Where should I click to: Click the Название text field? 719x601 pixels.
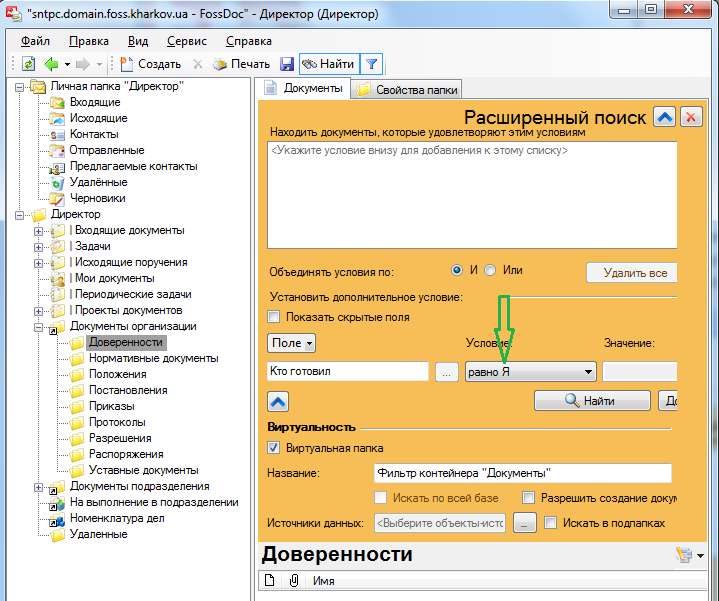point(523,473)
